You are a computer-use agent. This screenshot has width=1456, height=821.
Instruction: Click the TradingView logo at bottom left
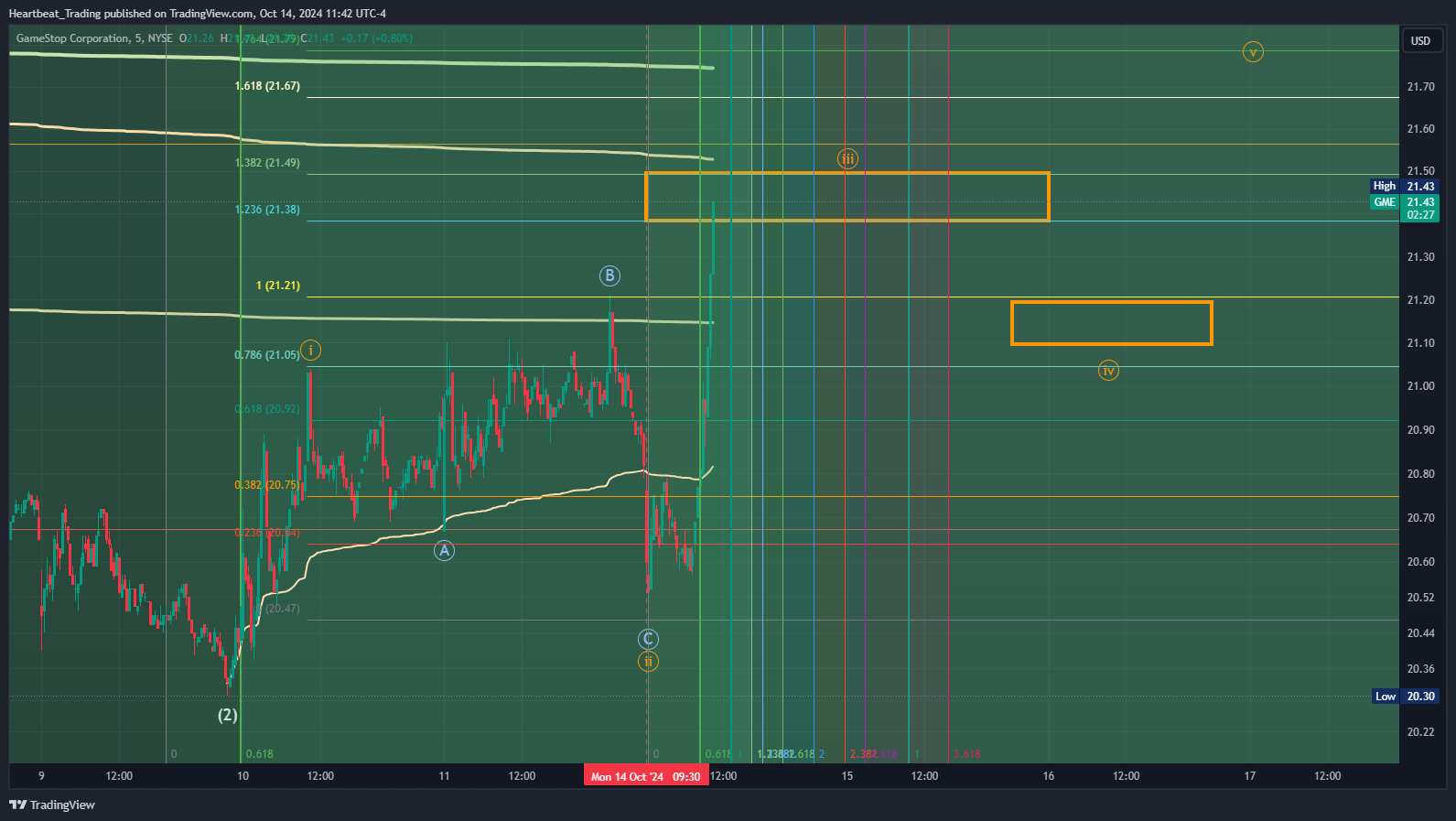pyautogui.click(x=52, y=805)
